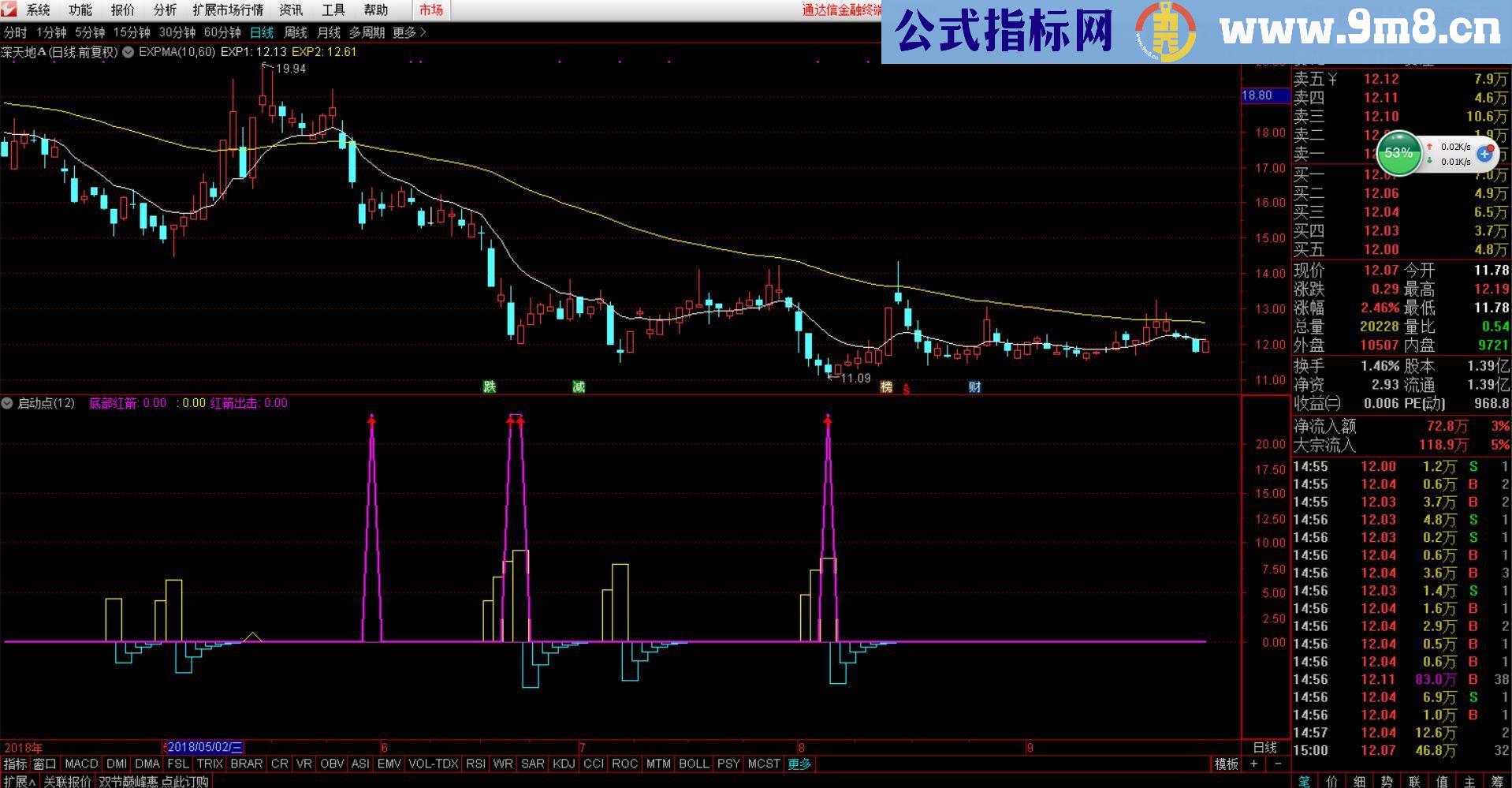Click the 53% network speed indicator
The height and width of the screenshot is (788, 1512).
[x=1399, y=154]
